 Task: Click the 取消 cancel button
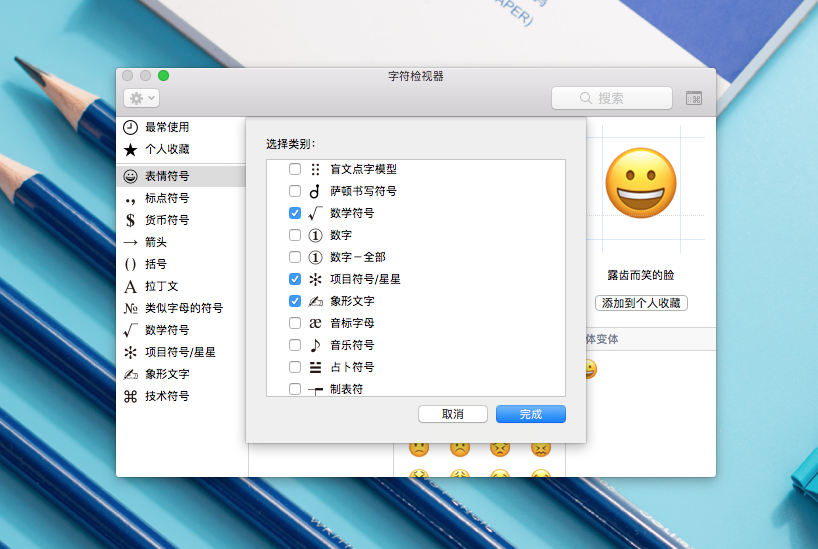tap(453, 414)
